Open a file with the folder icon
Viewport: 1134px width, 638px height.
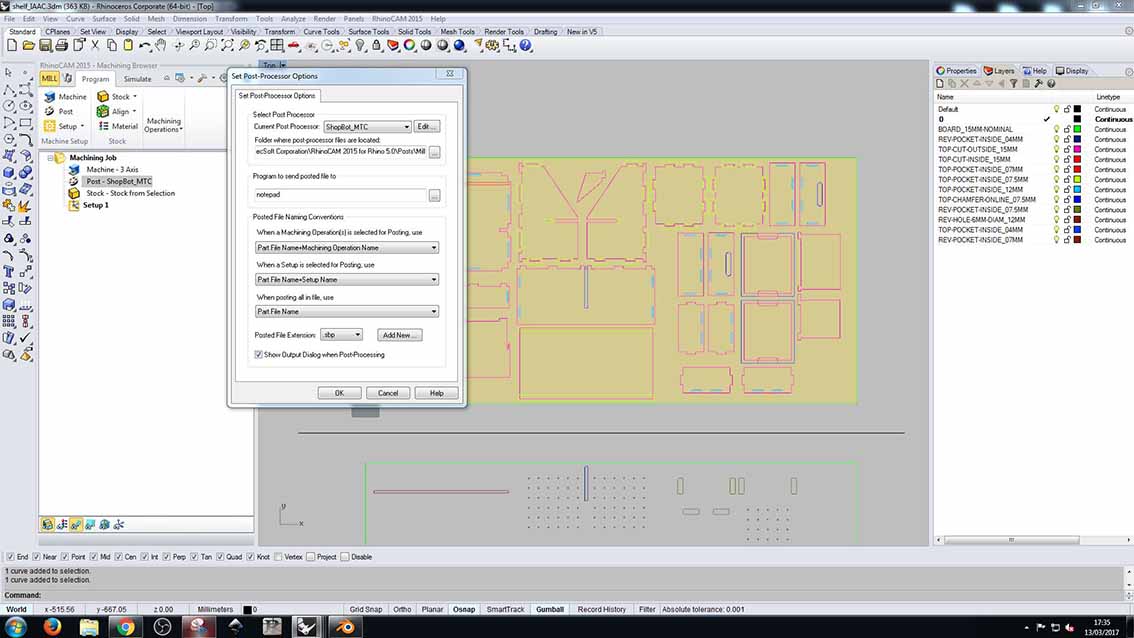pyautogui.click(x=28, y=46)
